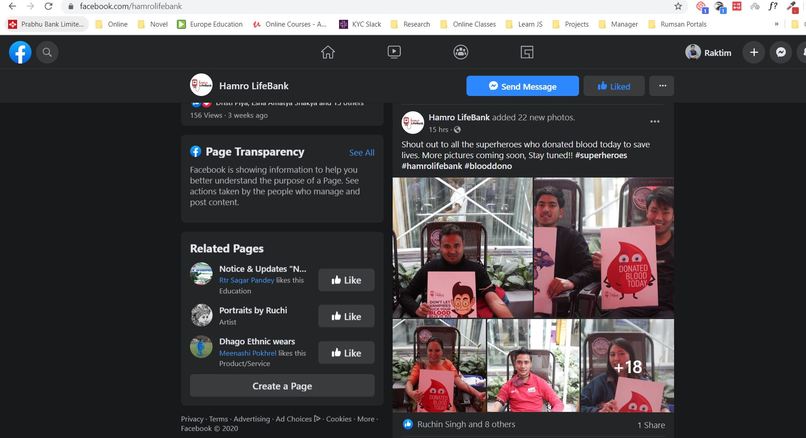Open the Research bookmarks folder
806x438 pixels.
coord(410,24)
